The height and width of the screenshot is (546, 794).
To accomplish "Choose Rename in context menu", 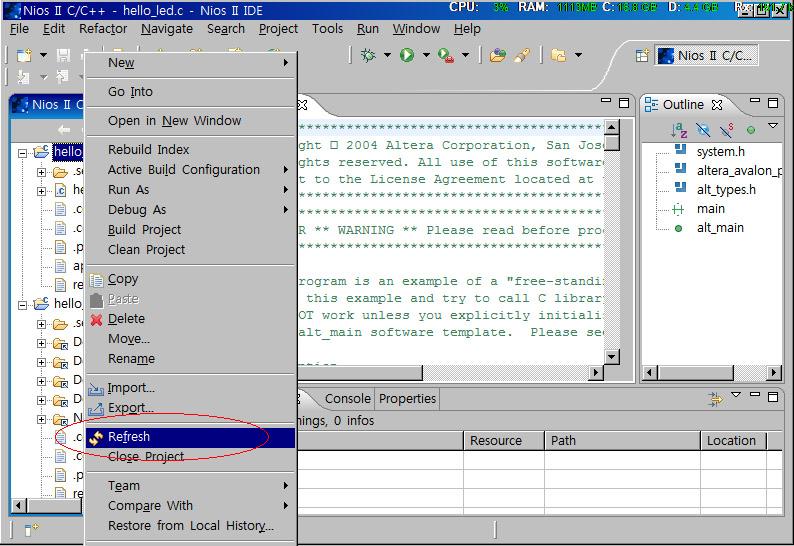I will click(190, 359).
